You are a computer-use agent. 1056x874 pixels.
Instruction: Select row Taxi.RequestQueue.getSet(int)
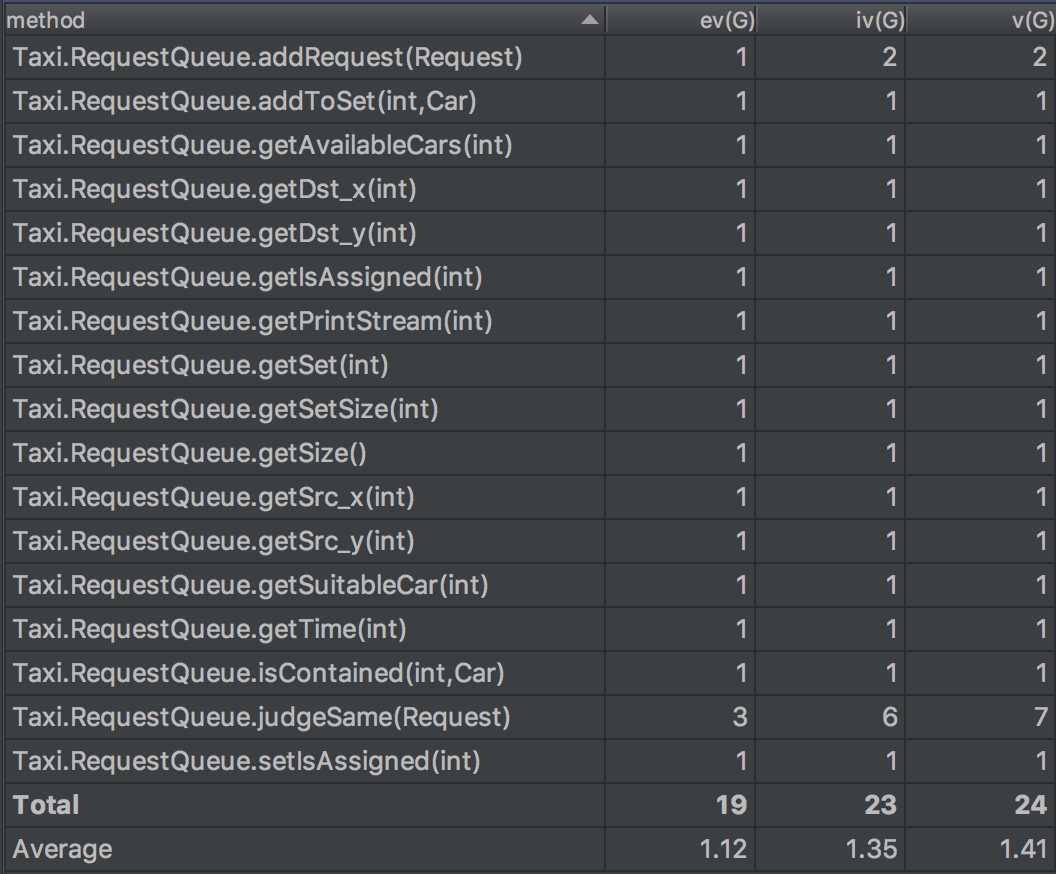528,365
